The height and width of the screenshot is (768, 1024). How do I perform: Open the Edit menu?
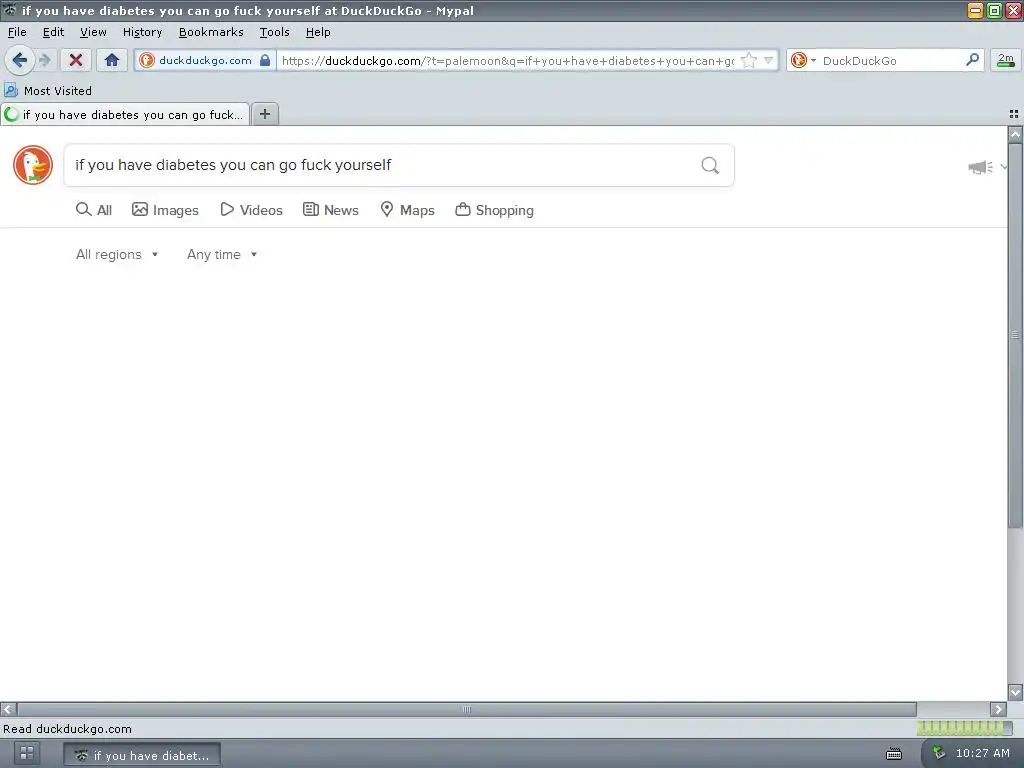pos(53,32)
